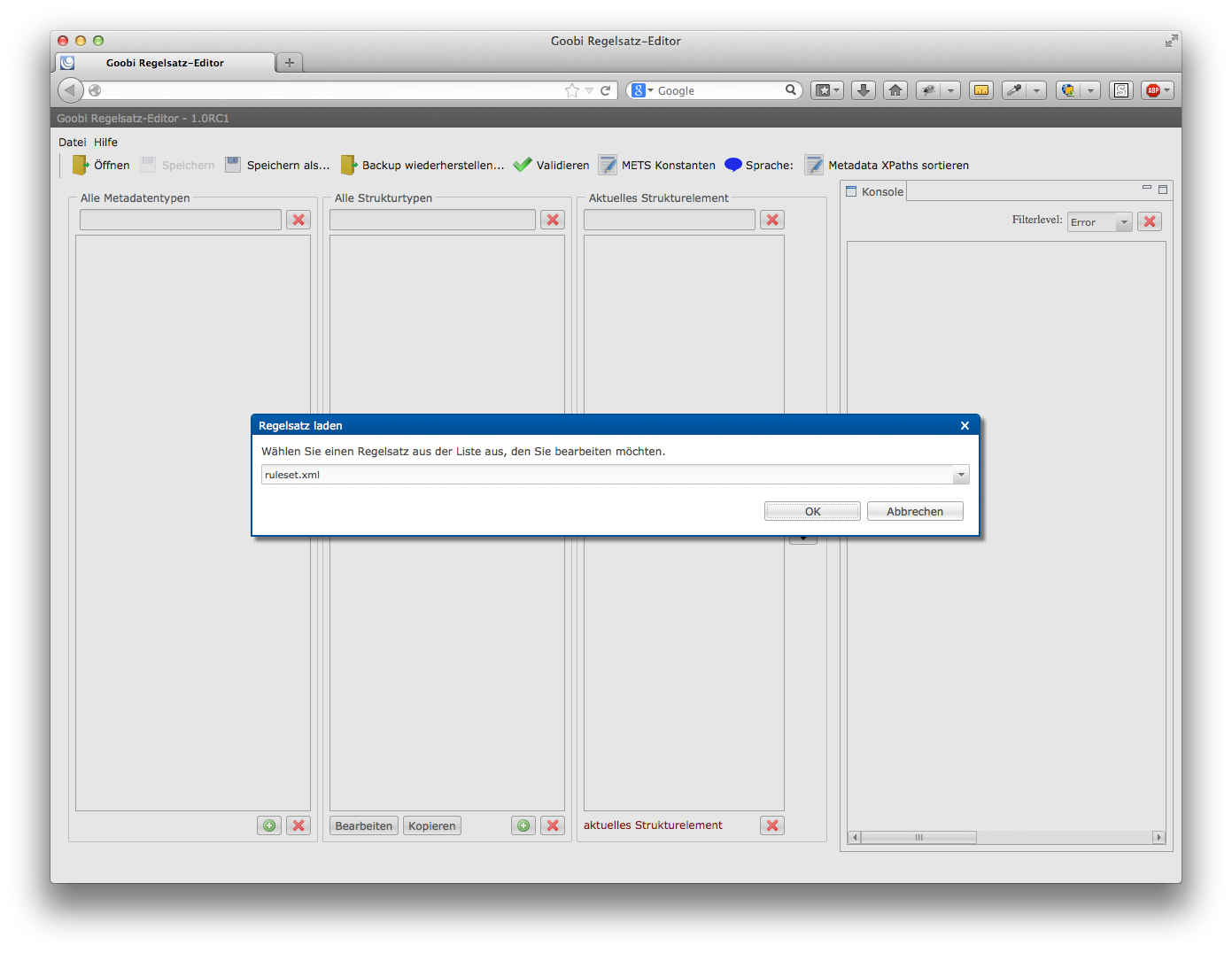The image size is (1232, 953).
Task: Remove aktuelles Strukturelement with red X
Action: [772, 825]
